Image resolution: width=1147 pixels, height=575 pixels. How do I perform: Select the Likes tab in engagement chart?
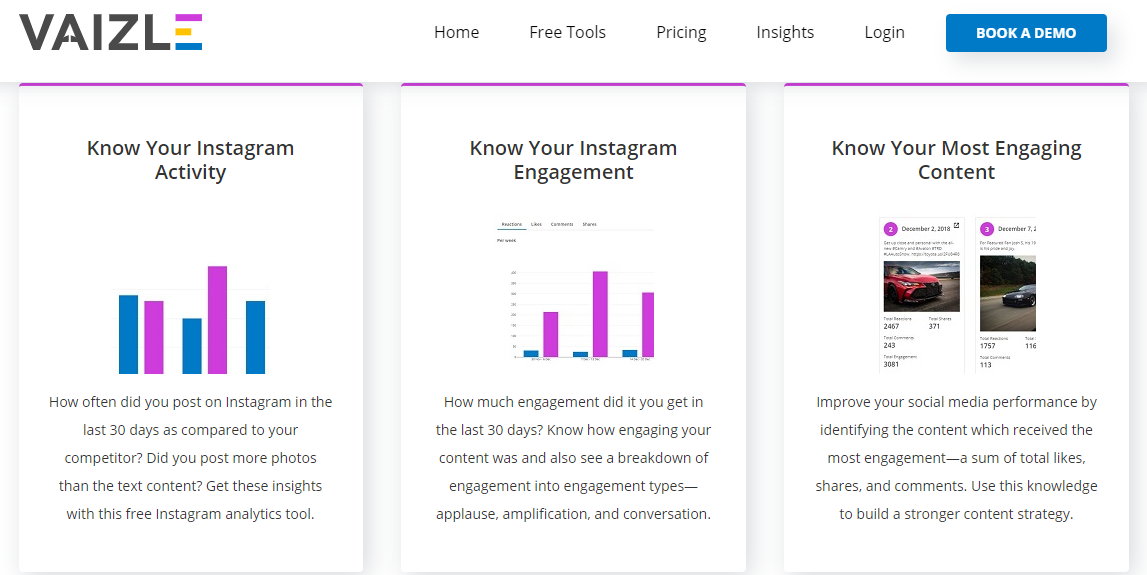point(536,225)
